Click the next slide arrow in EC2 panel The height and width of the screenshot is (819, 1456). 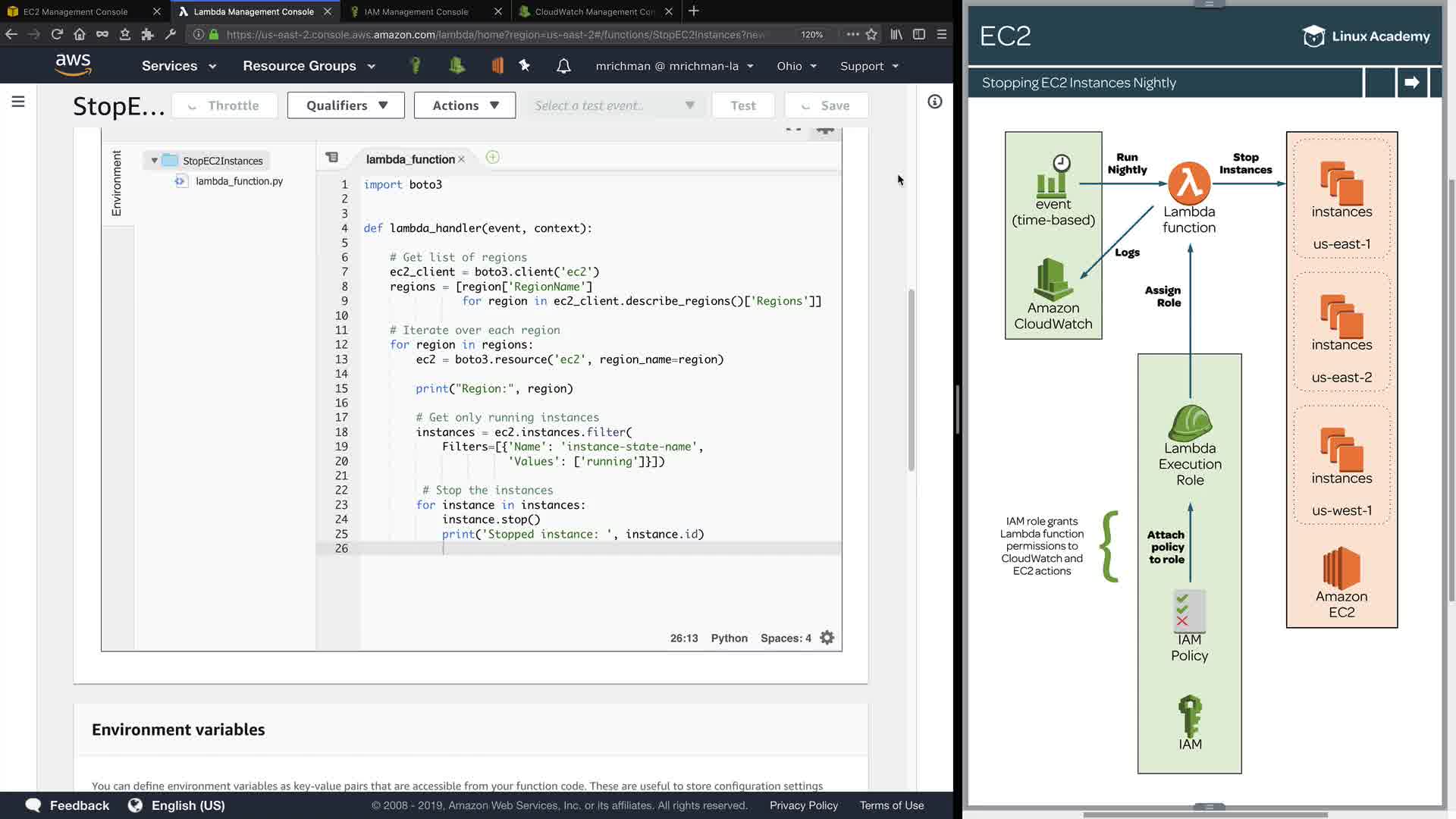(1411, 83)
